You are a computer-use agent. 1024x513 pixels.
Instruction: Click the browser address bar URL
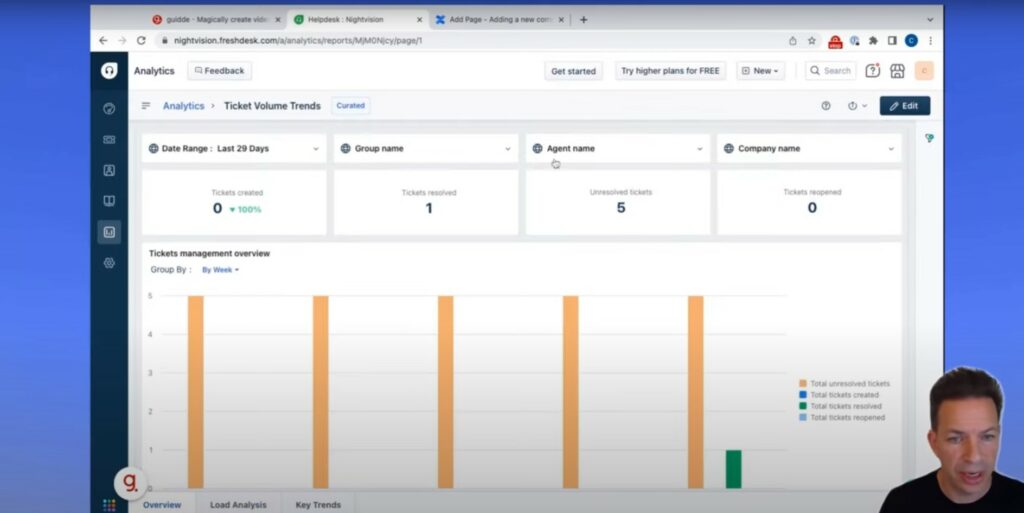(298, 40)
